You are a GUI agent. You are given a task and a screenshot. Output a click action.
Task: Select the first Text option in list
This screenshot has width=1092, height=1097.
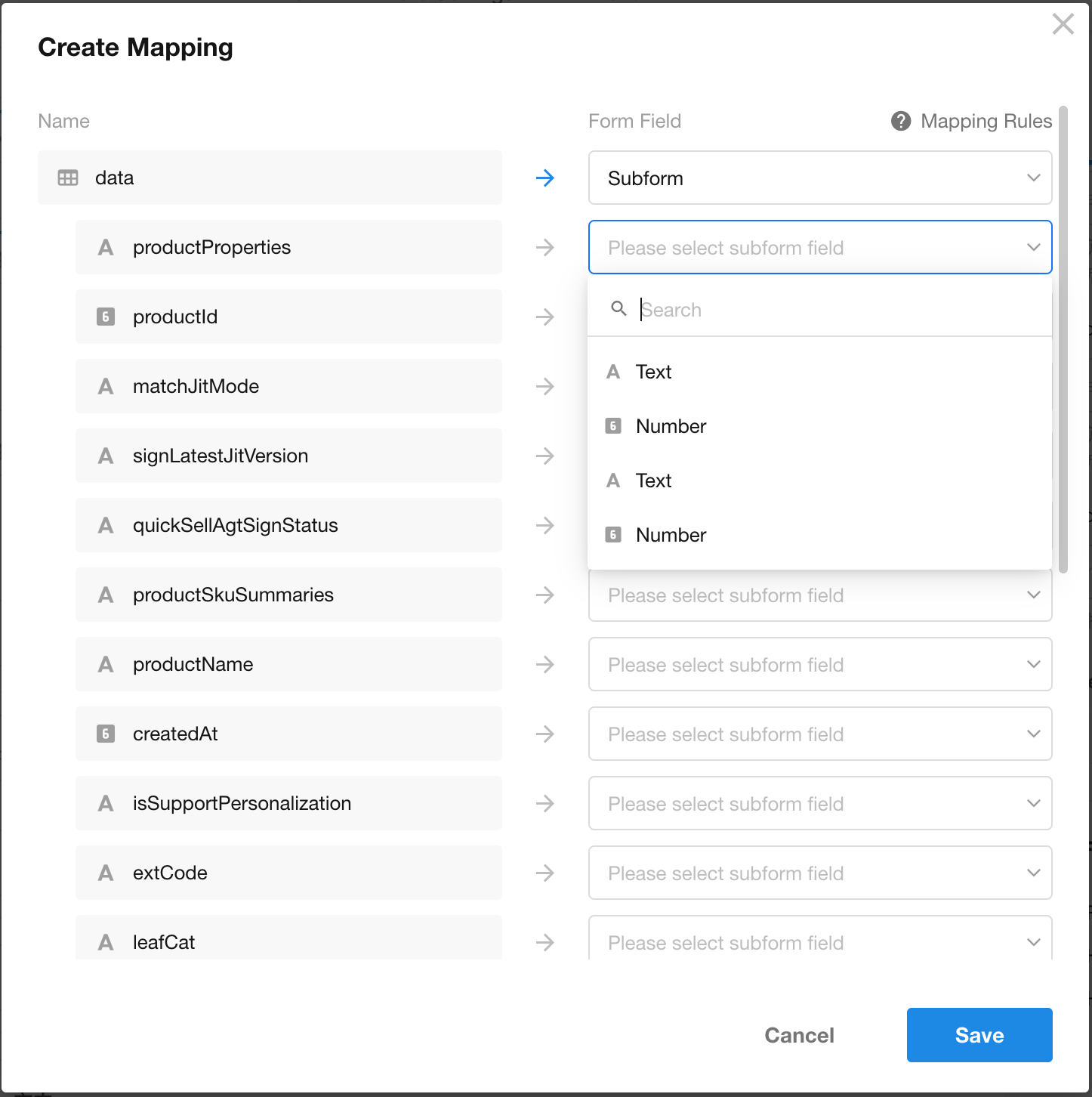pyautogui.click(x=654, y=372)
